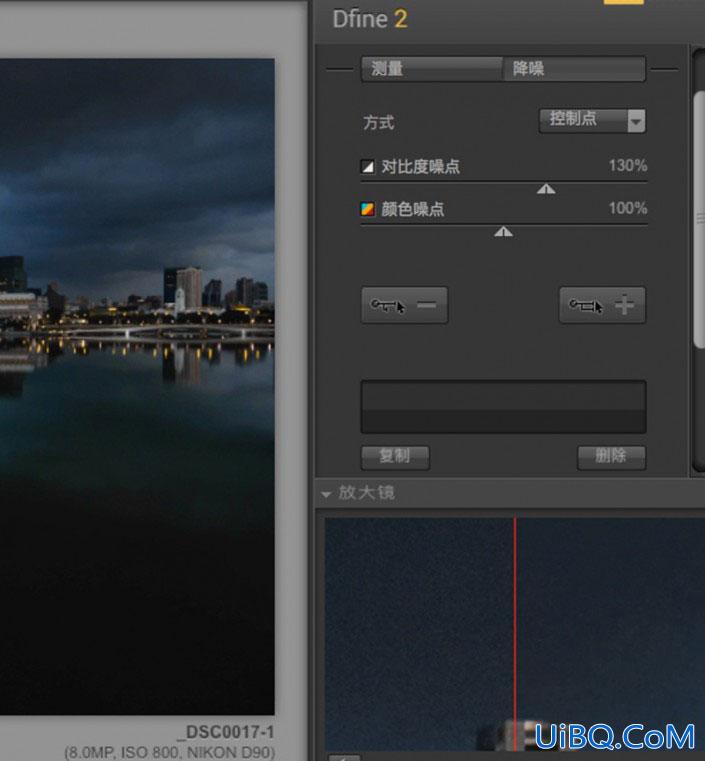Adjust the 对比度噪点 slider handle

point(546,189)
